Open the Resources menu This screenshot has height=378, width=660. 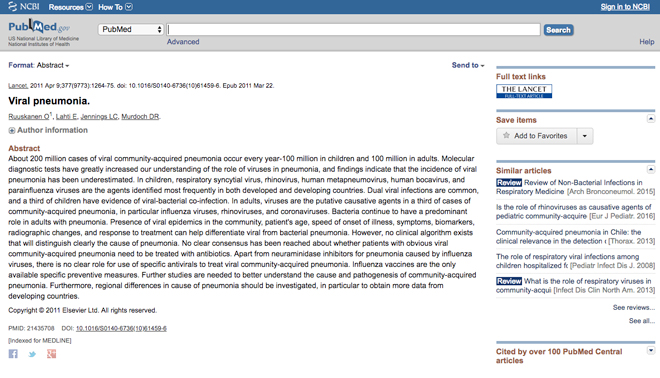pos(70,7)
